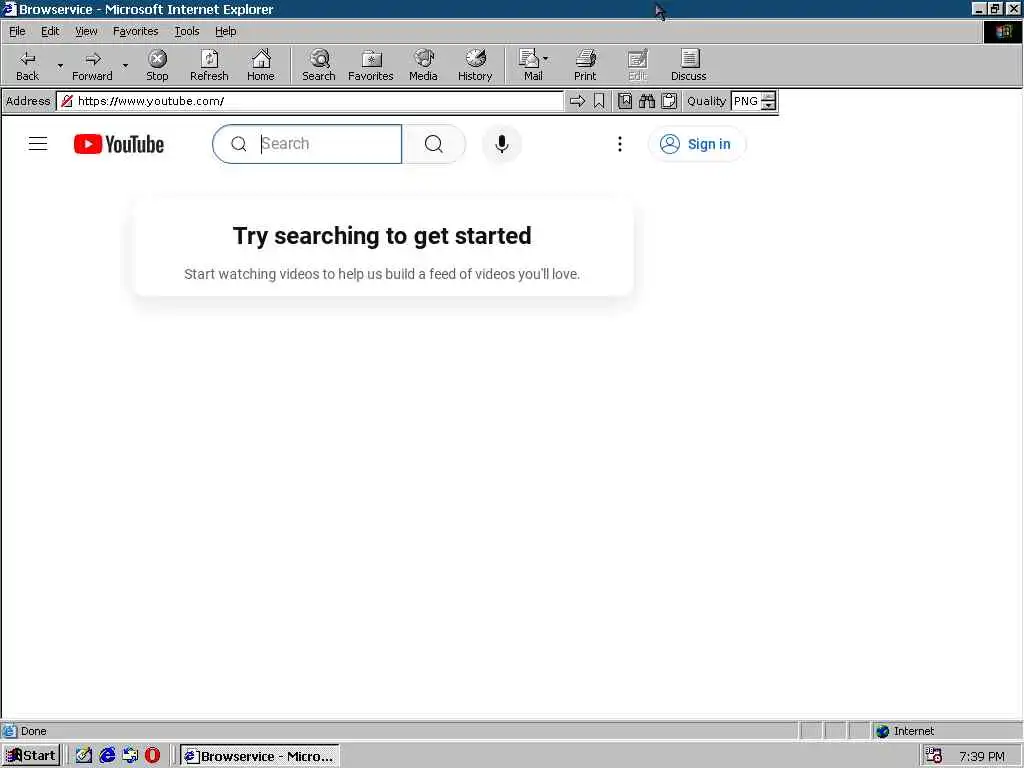Viewport: 1024px width, 768px height.
Task: Open the Help menu
Action: tap(225, 31)
